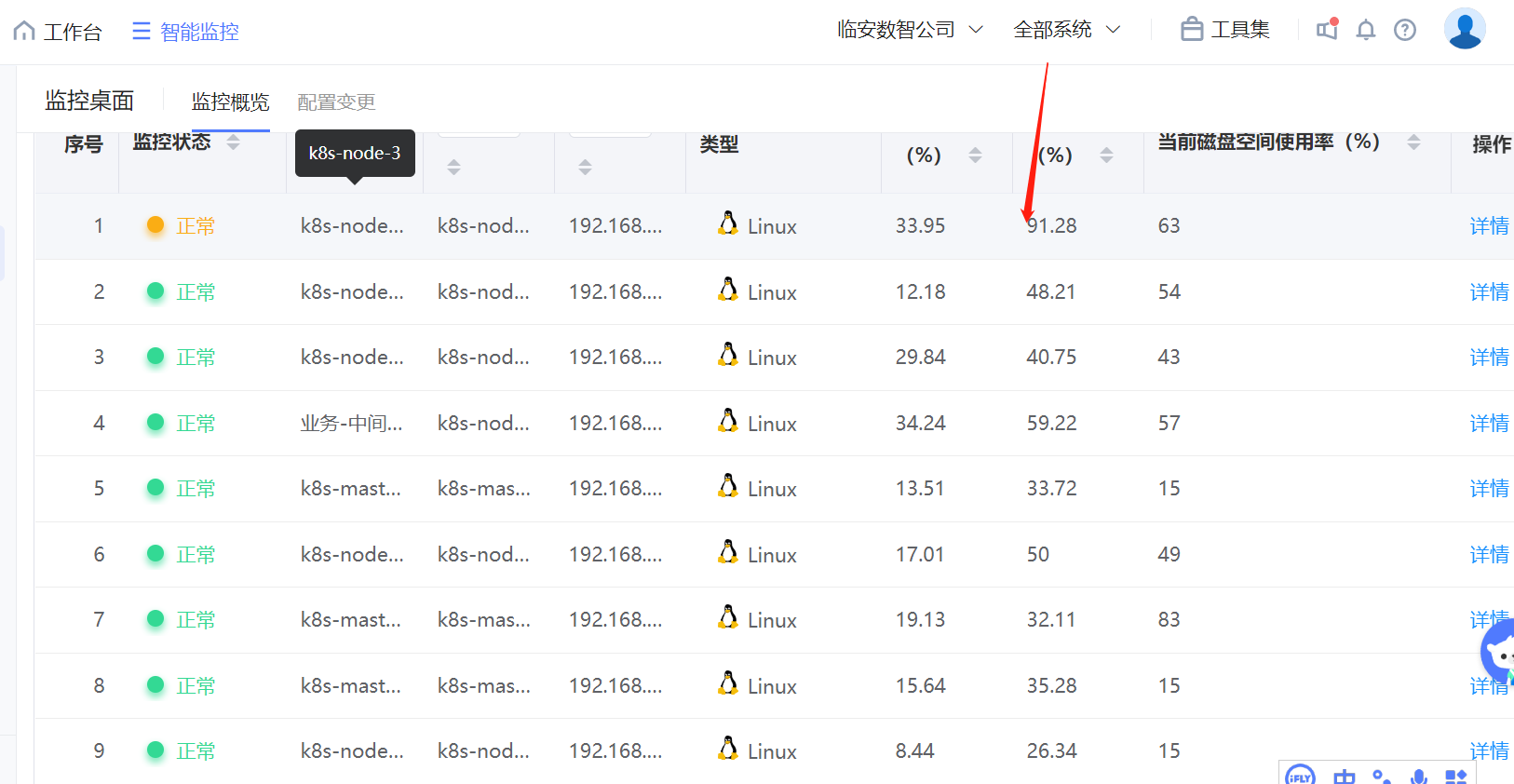Open the 工作台 home icon

24,31
